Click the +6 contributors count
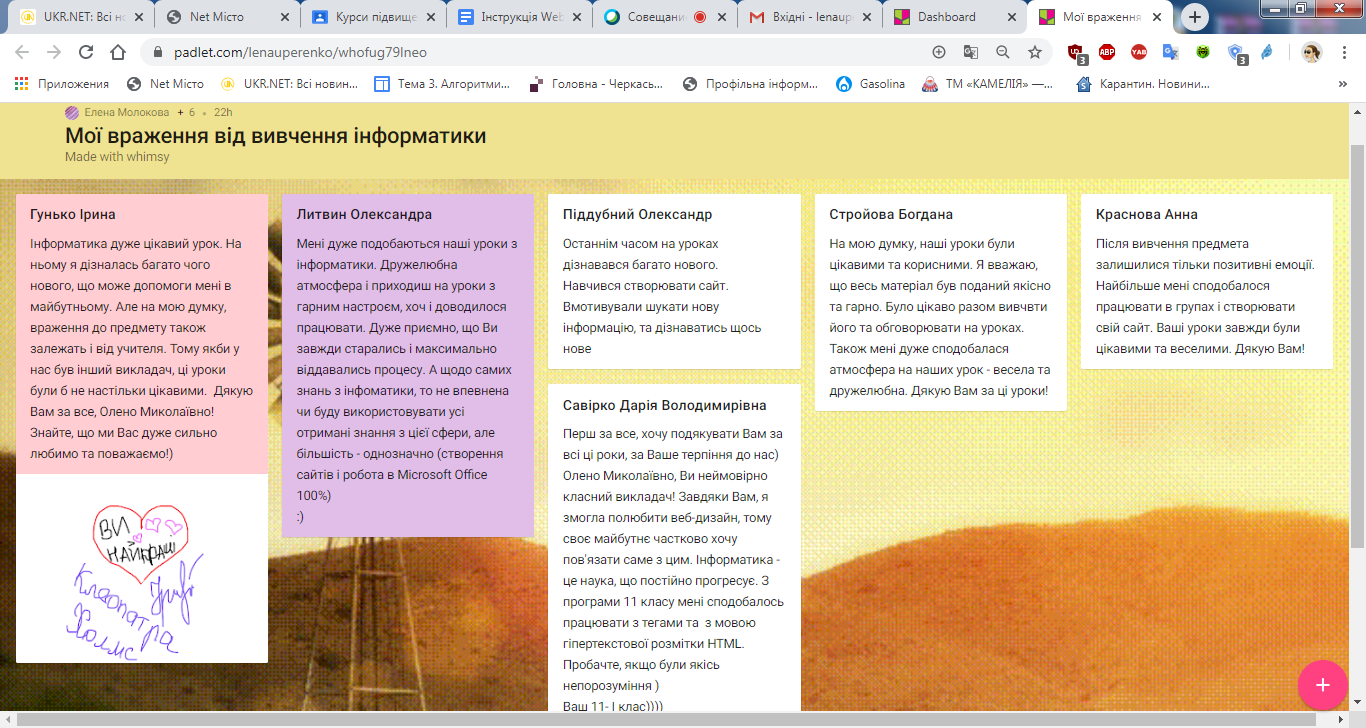The image size is (1366, 728). pyautogui.click(x=186, y=112)
